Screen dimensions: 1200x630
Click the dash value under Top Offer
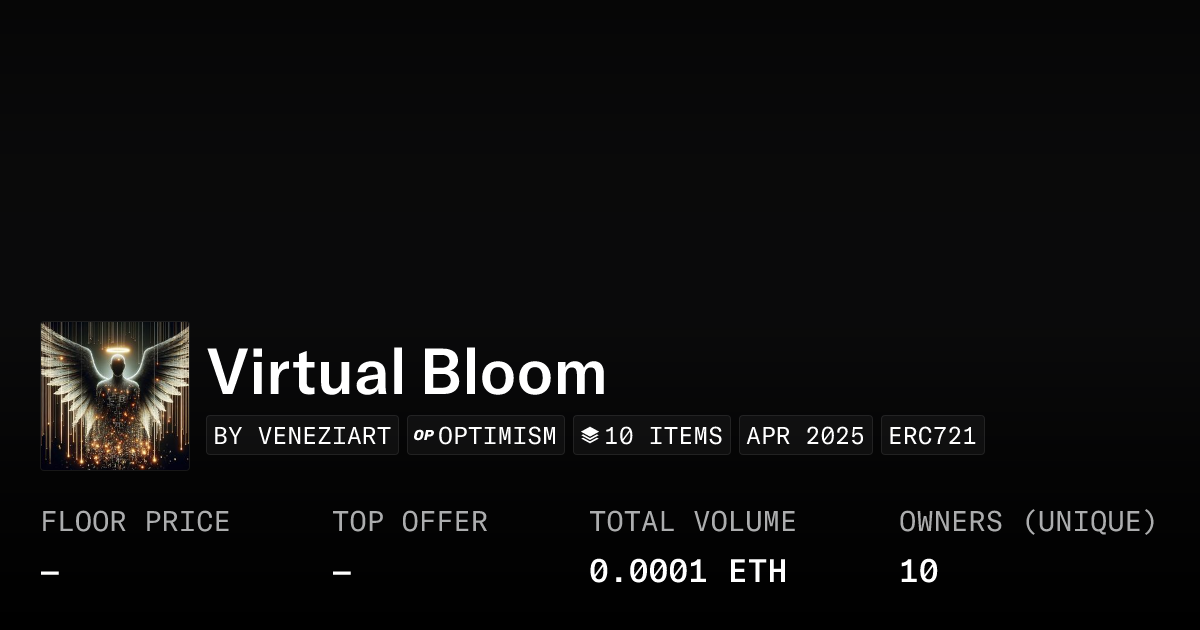pyautogui.click(x=342, y=573)
